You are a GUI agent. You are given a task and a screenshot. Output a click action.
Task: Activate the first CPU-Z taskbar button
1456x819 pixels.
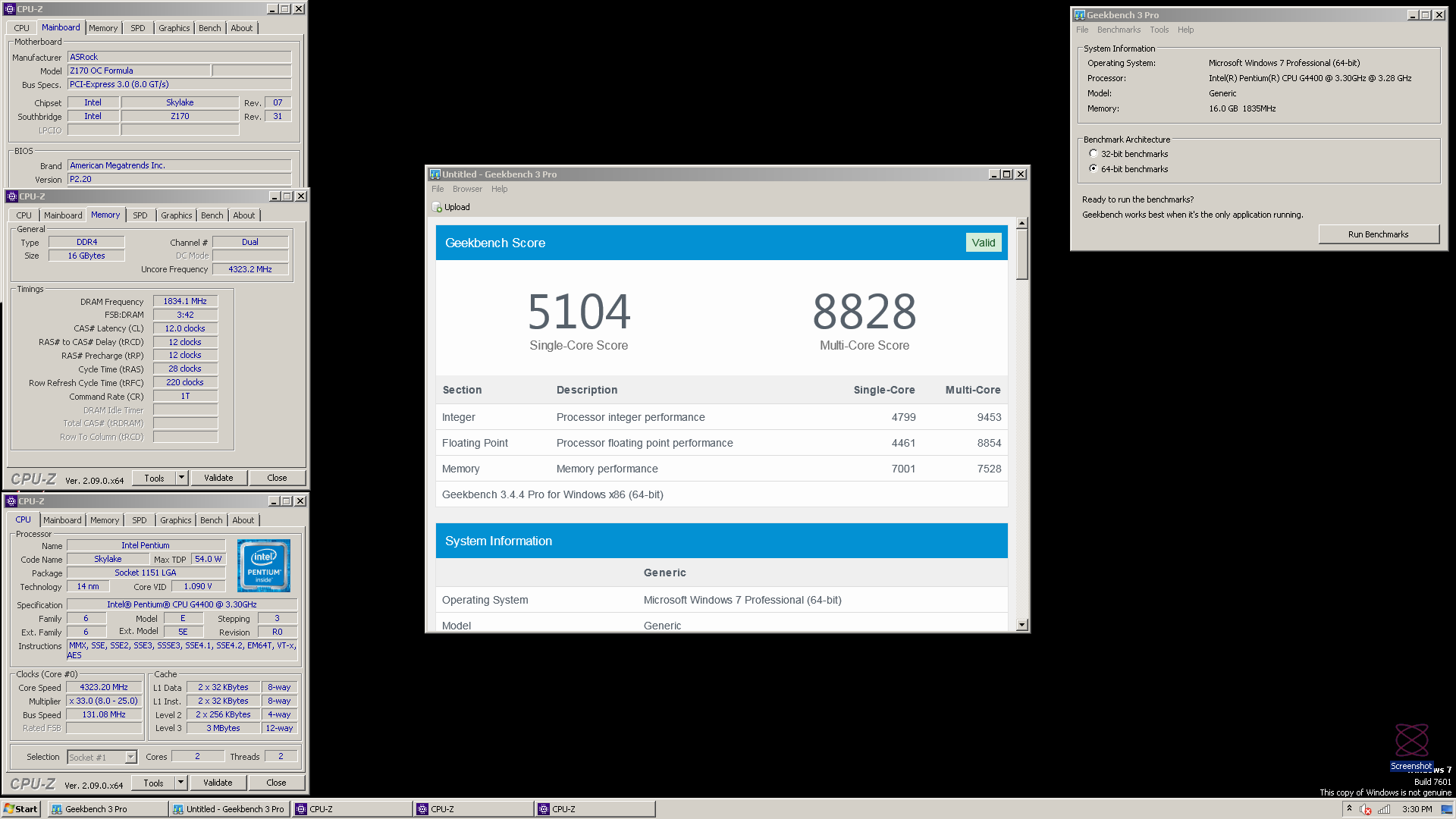[x=352, y=809]
